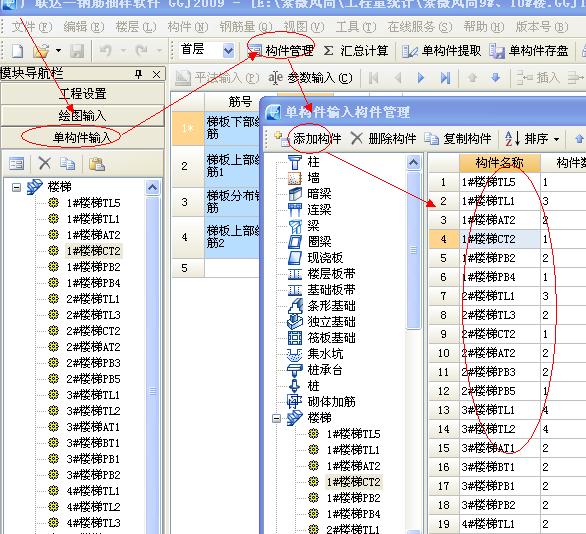The height and width of the screenshot is (534, 586).
Task: Click the new file icon in toolbar
Action: [x=17, y=51]
